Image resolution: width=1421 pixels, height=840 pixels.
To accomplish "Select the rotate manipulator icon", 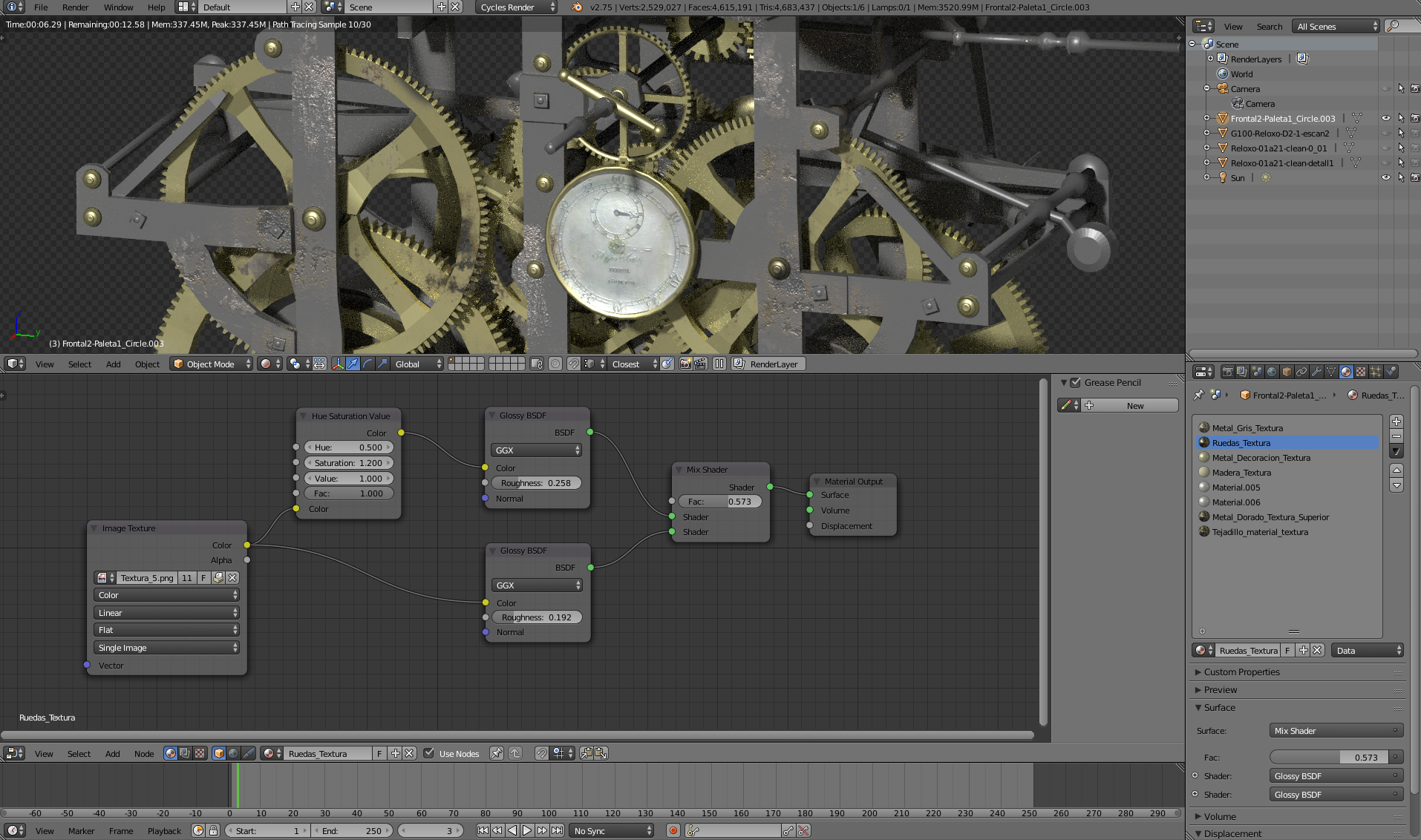I will pyautogui.click(x=367, y=364).
